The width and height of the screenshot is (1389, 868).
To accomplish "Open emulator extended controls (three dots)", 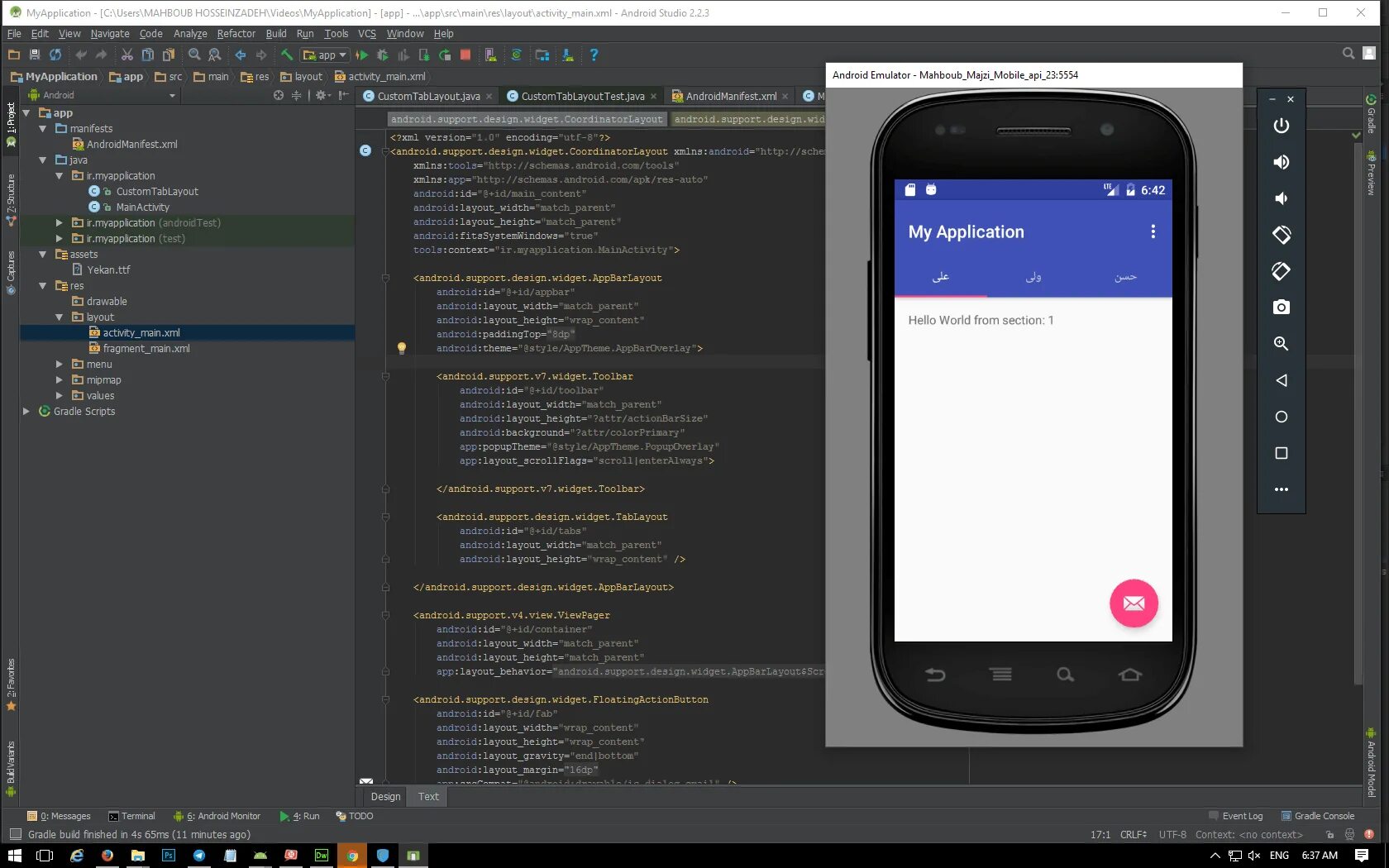I will coord(1282,489).
